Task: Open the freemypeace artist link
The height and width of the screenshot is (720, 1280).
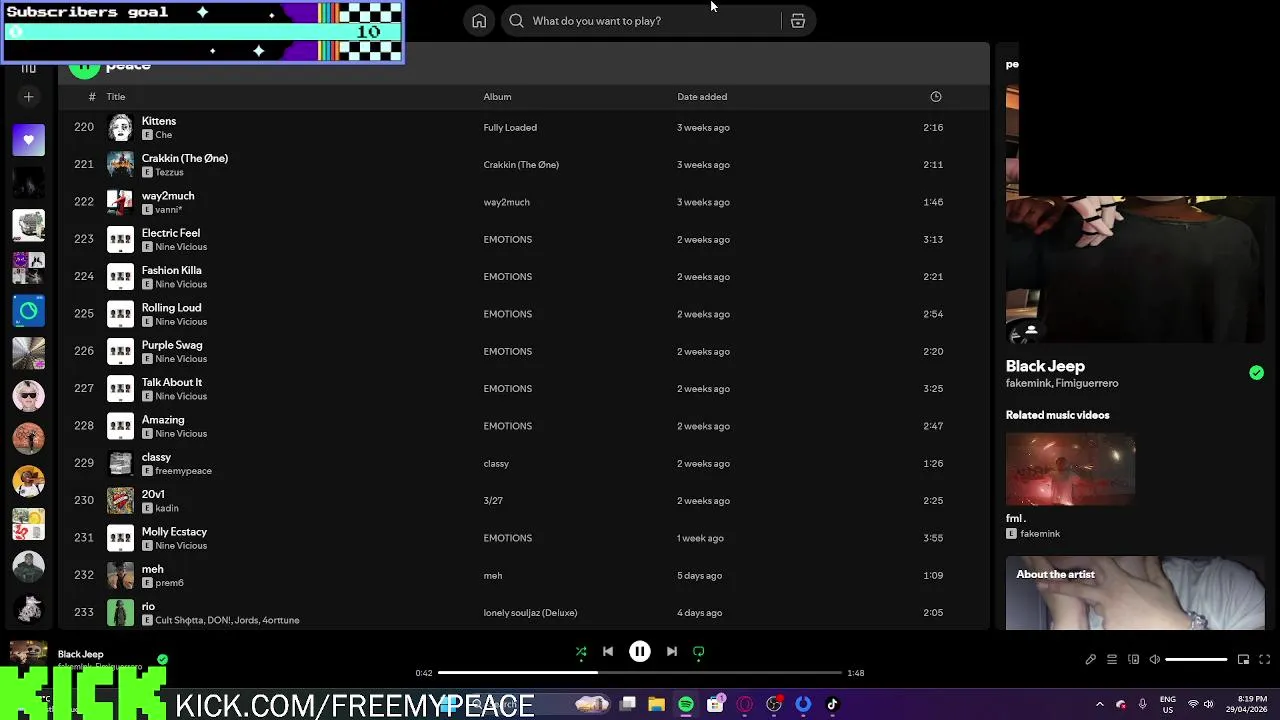Action: tap(183, 471)
